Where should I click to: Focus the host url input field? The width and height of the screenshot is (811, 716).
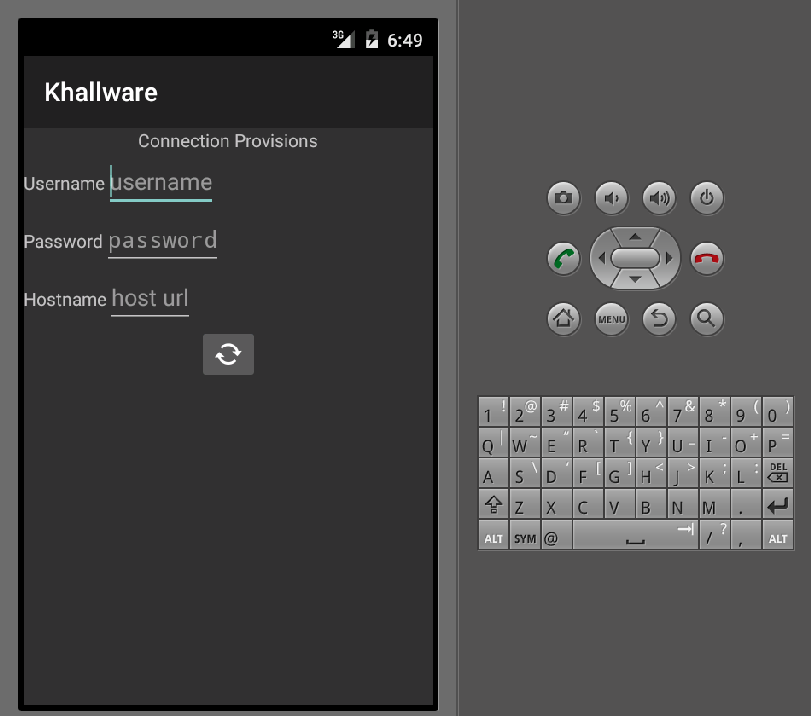(x=150, y=300)
